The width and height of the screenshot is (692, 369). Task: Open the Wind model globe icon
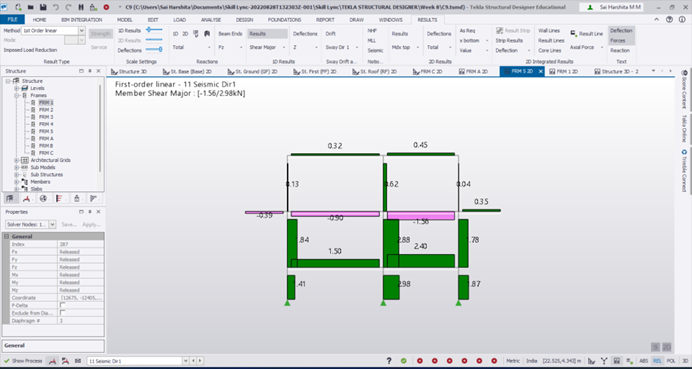43,199
